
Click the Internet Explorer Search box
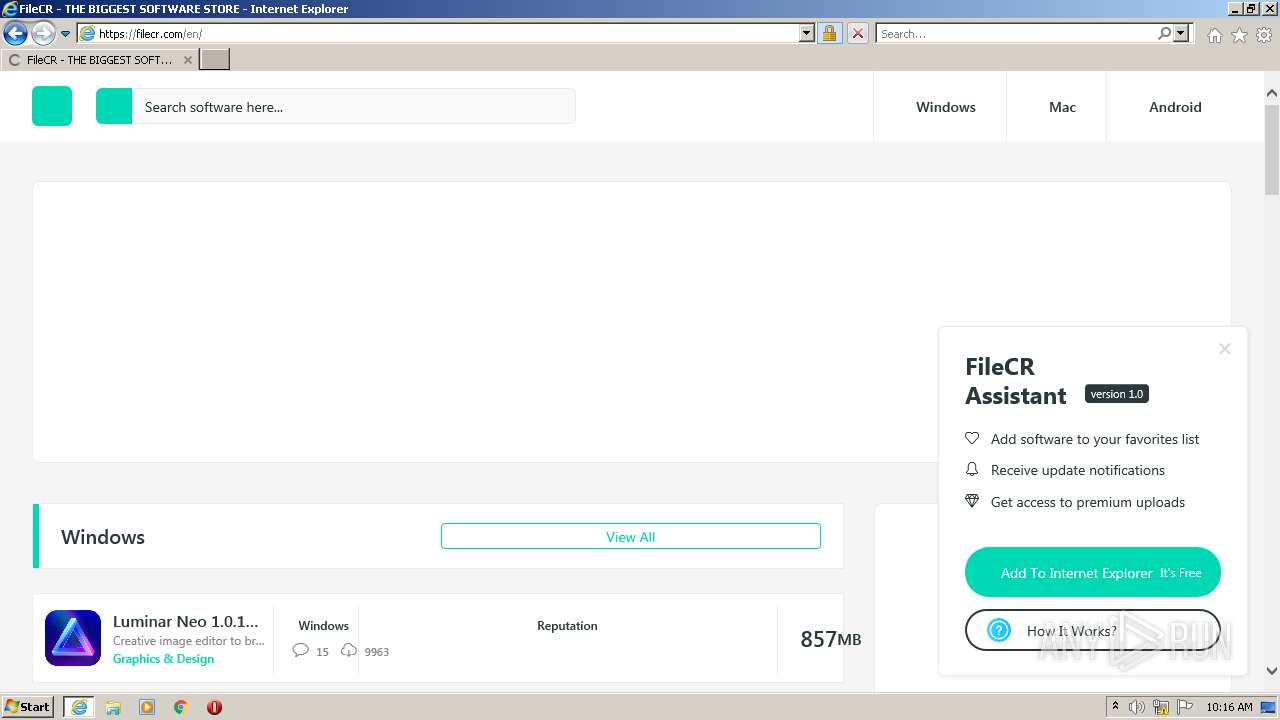tap(1015, 34)
